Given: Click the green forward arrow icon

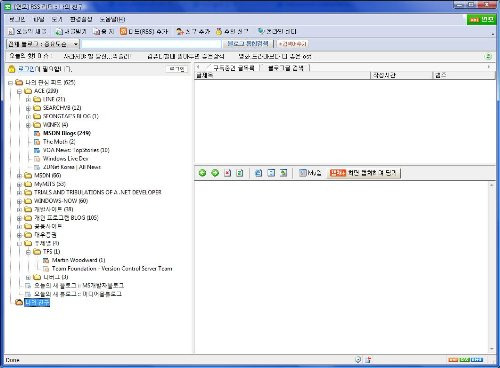Looking at the screenshot, I should click(x=215, y=173).
